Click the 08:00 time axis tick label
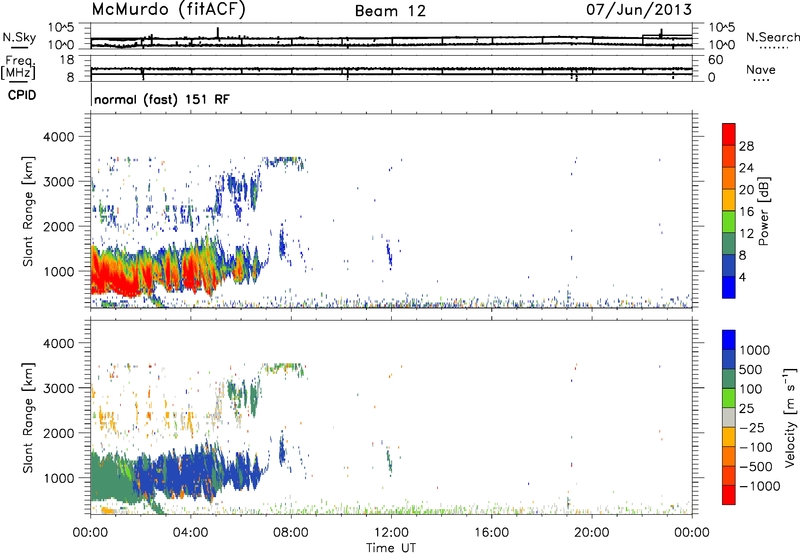This screenshot has width=800, height=554. pyautogui.click(x=291, y=533)
